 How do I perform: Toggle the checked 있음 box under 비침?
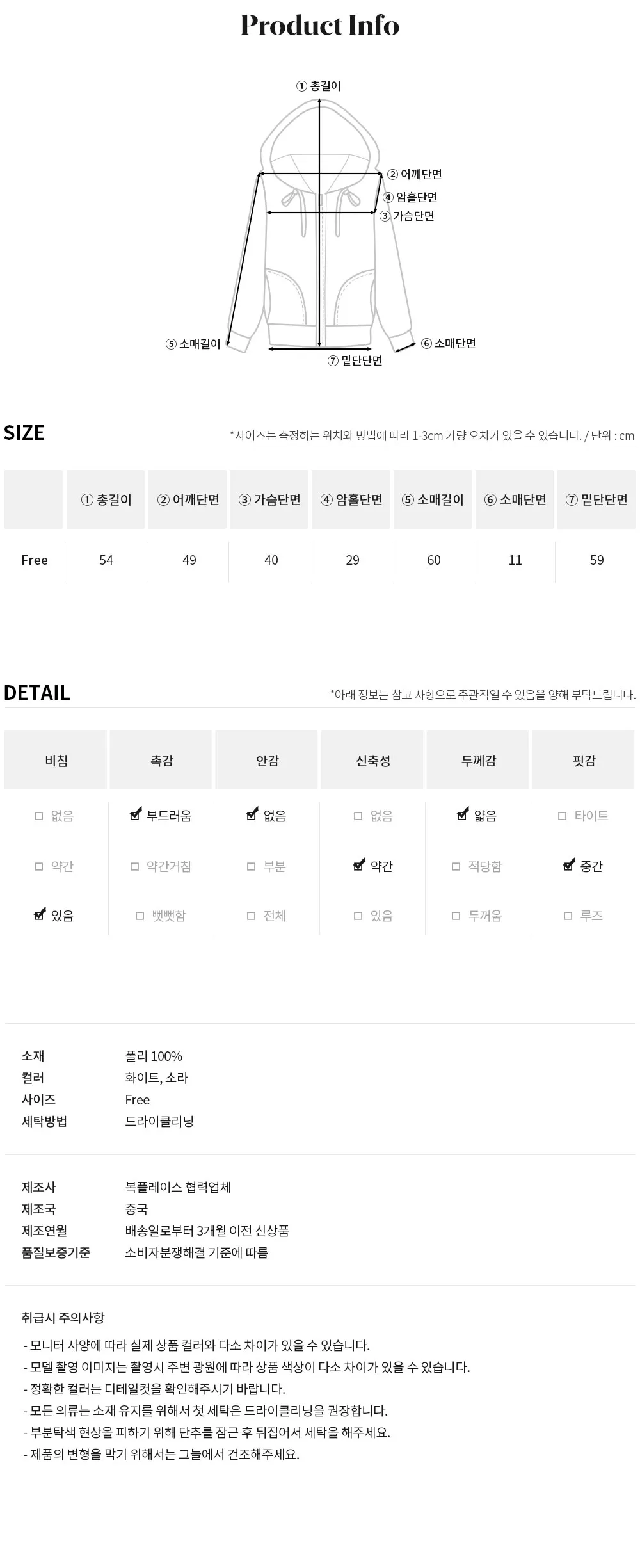click(39, 916)
